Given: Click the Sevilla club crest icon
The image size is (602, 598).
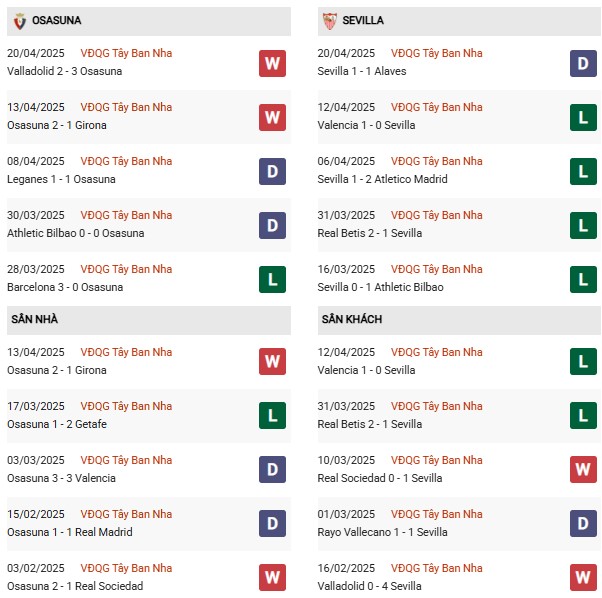Looking at the screenshot, I should pyautogui.click(x=330, y=21).
